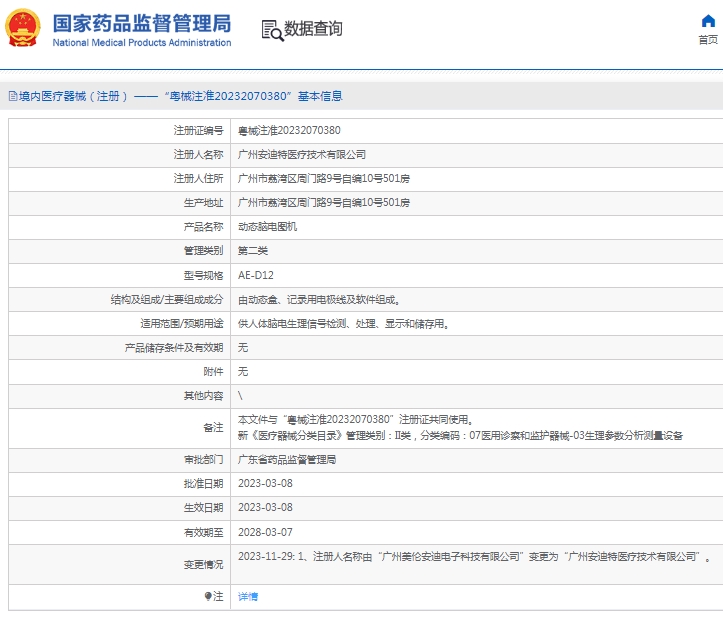
Task: Click the 首页 label
Action: 708,40
